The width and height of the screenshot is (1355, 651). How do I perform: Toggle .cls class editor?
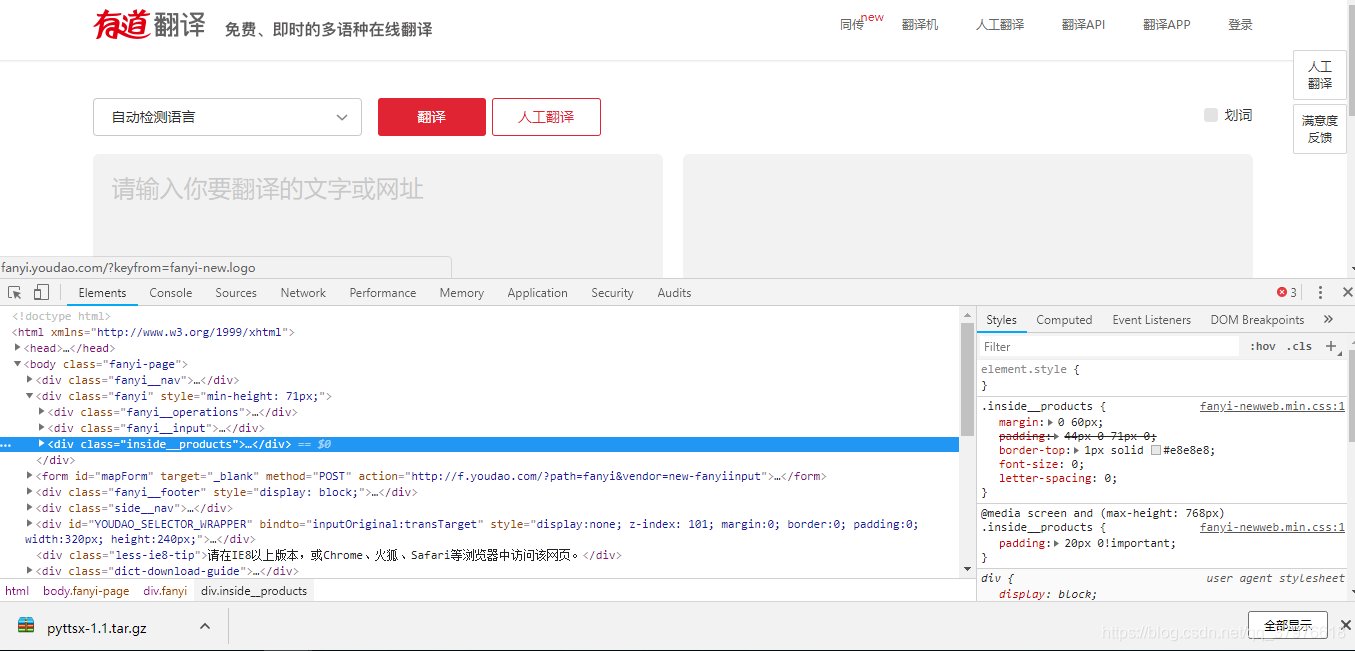pyautogui.click(x=1299, y=346)
